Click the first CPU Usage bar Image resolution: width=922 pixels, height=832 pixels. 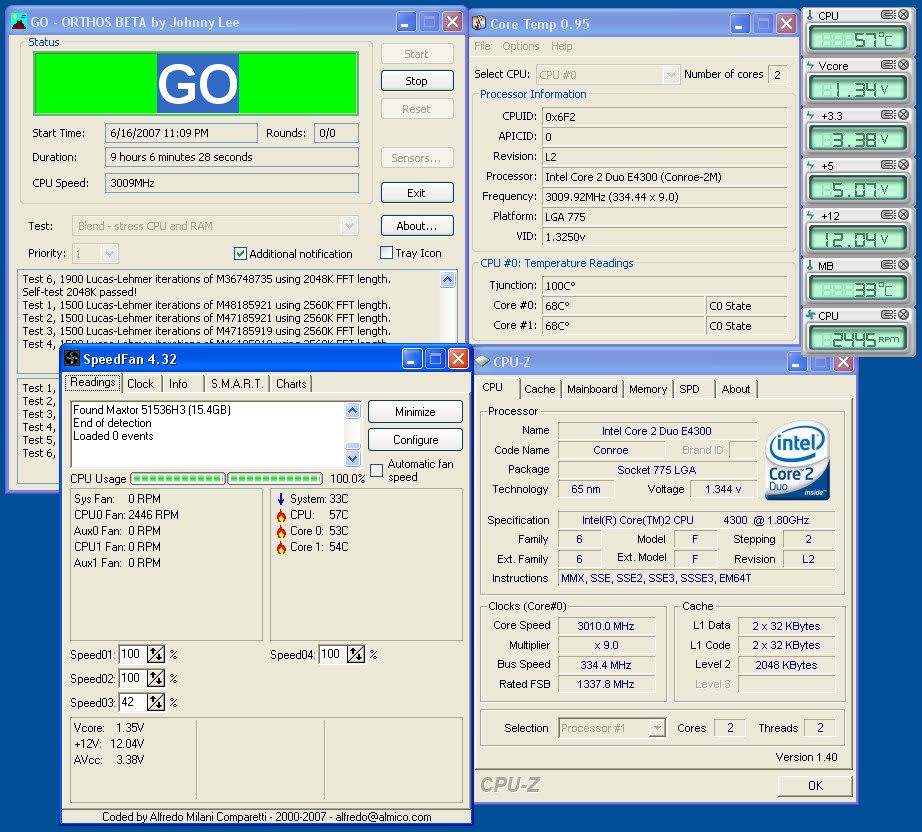pos(178,479)
